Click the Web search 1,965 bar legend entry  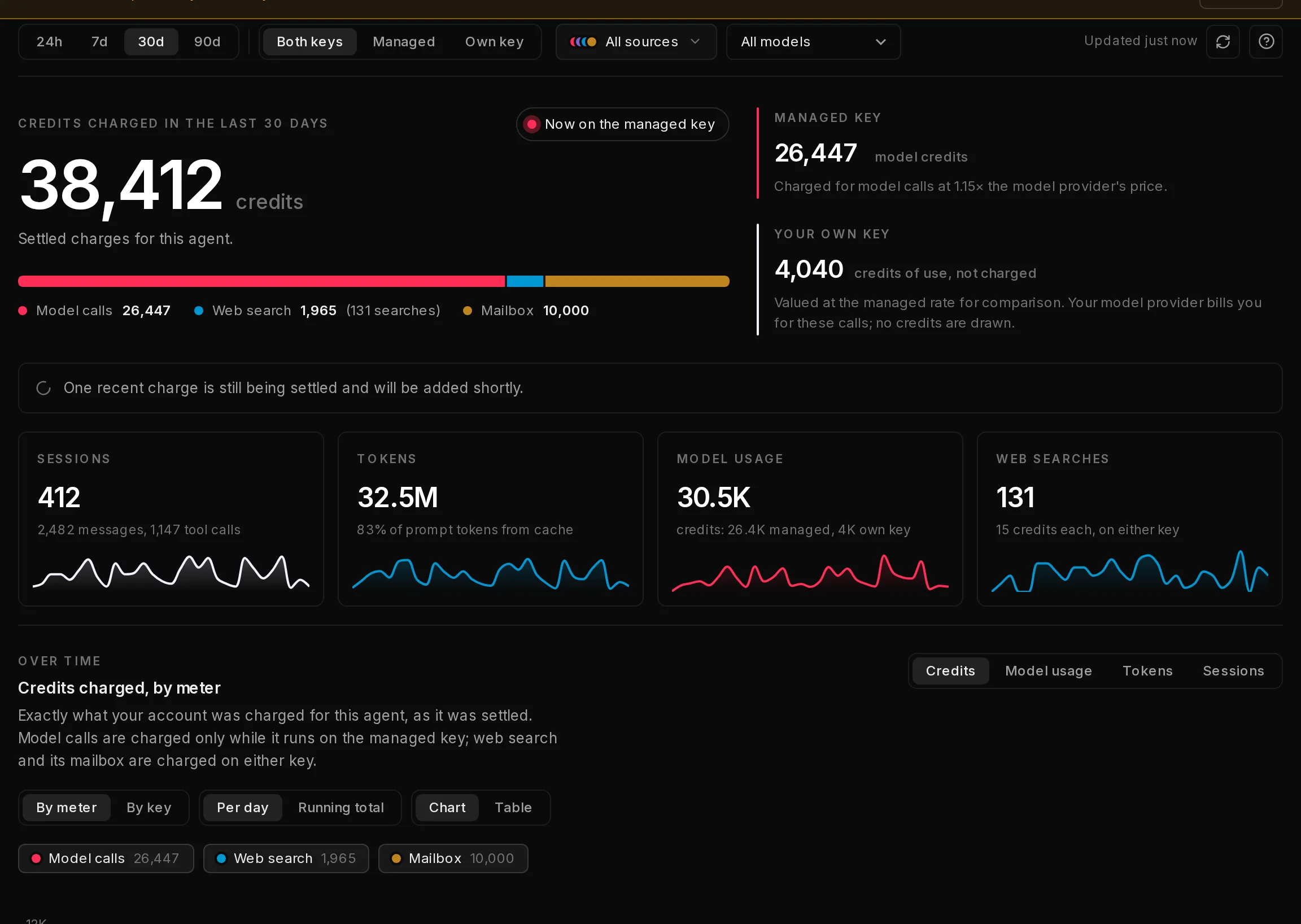point(317,311)
